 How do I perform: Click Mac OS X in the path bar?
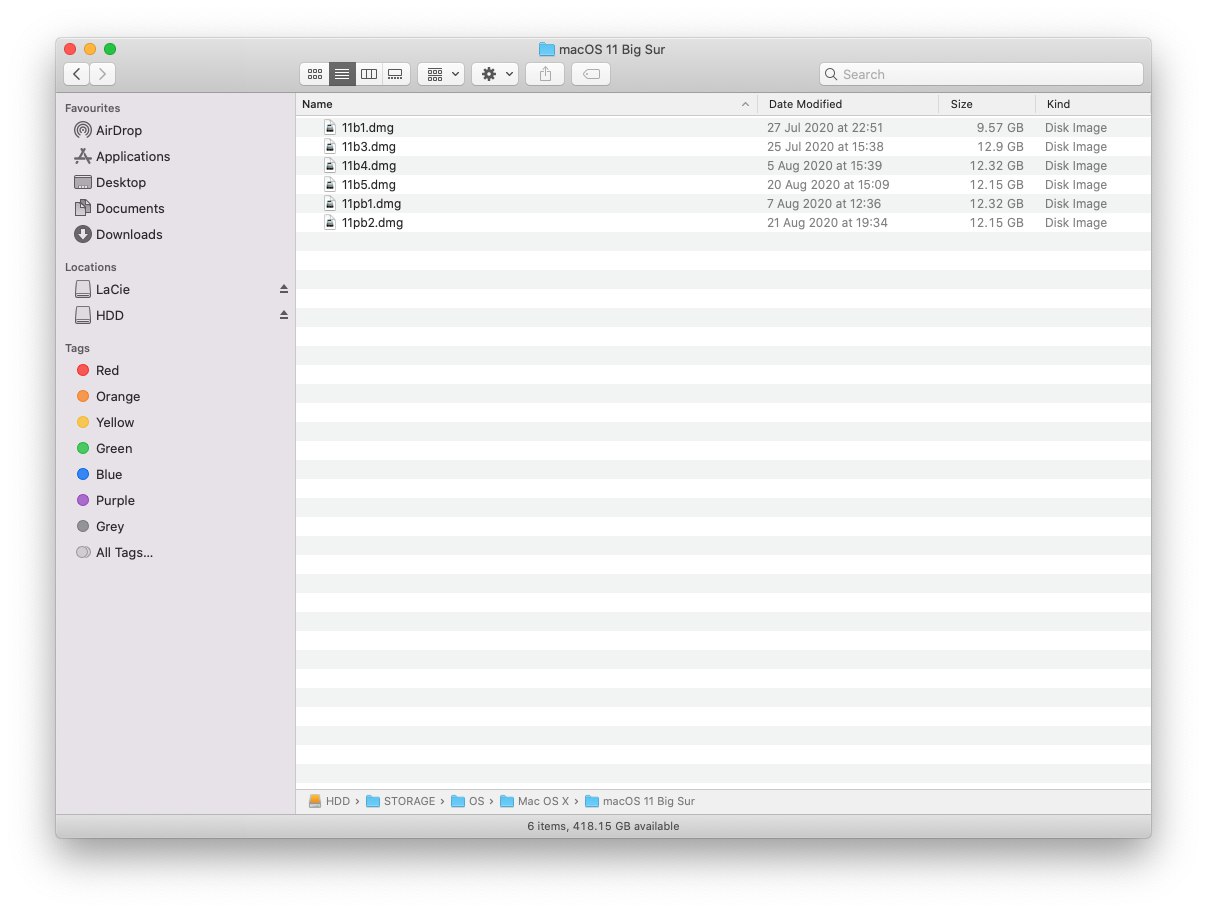(534, 801)
